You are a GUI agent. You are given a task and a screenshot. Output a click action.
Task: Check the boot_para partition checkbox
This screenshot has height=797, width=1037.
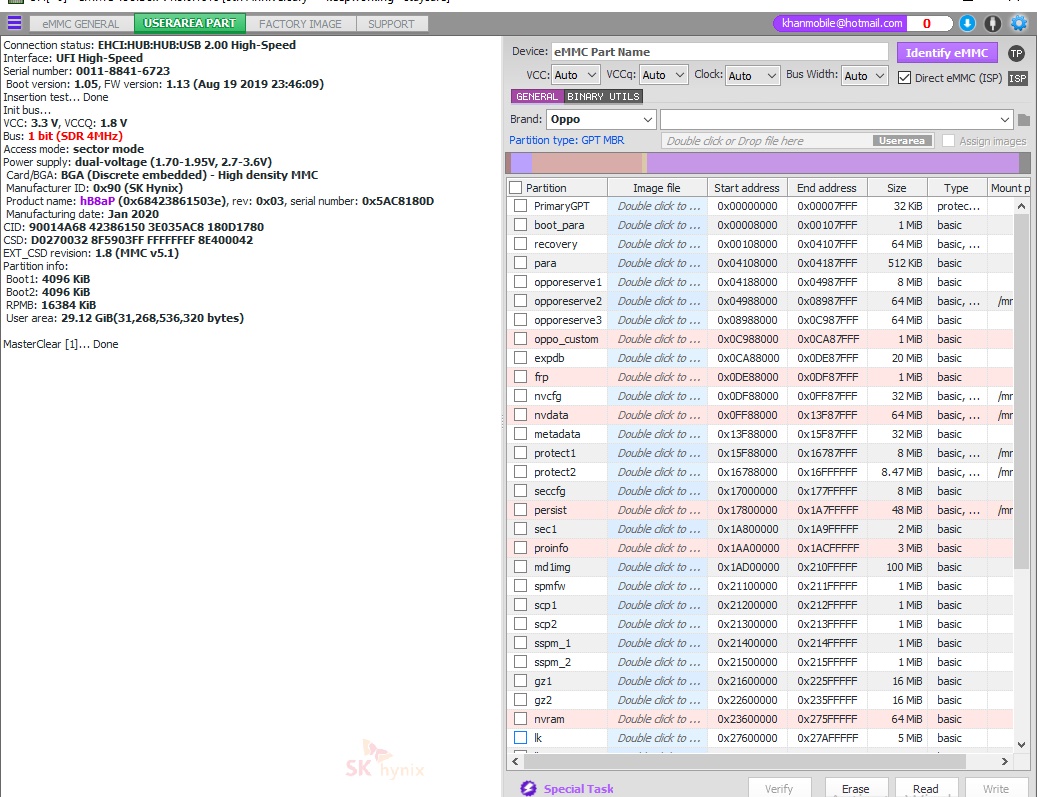520,226
